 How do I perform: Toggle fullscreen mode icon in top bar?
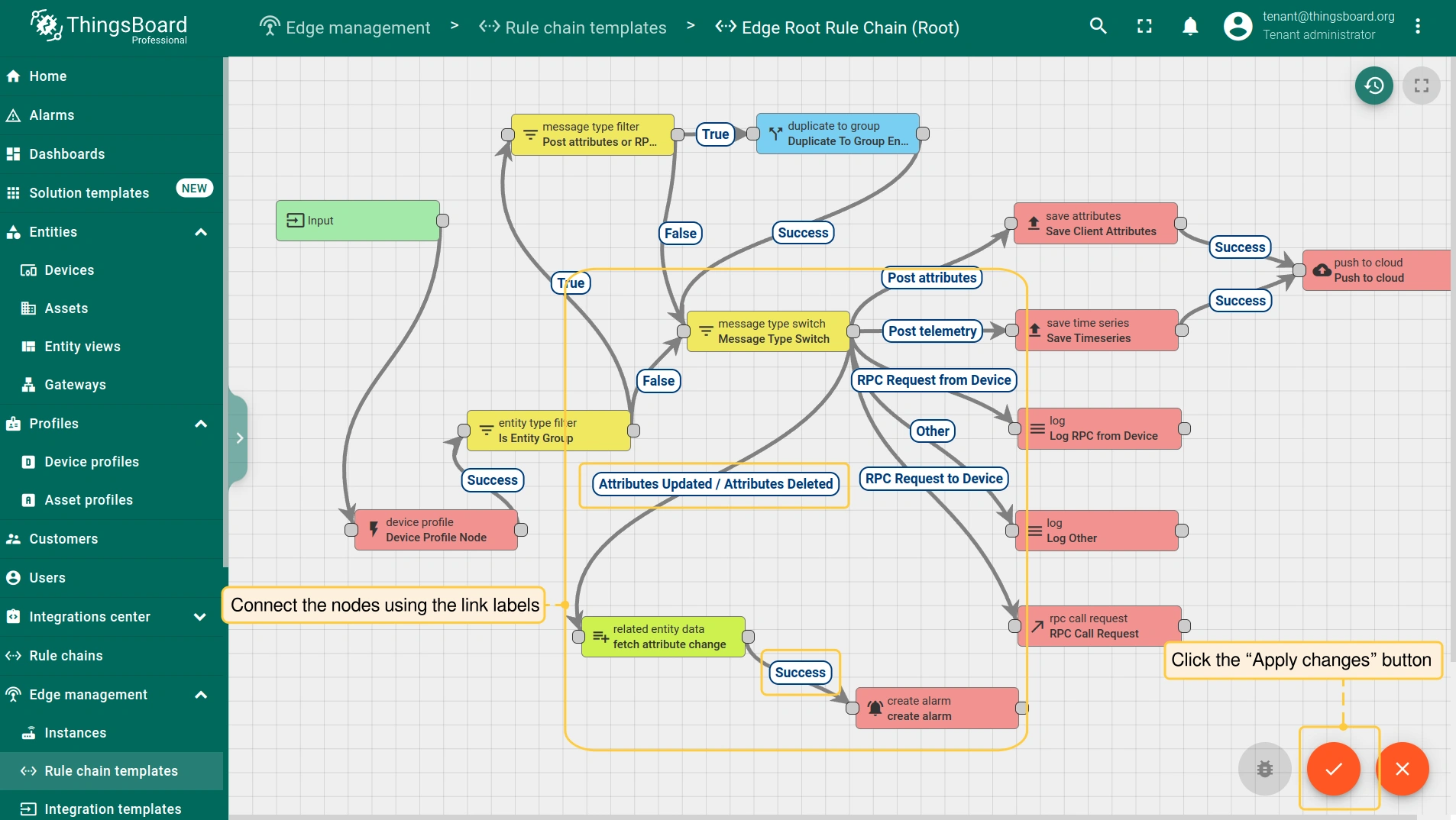click(x=1144, y=27)
